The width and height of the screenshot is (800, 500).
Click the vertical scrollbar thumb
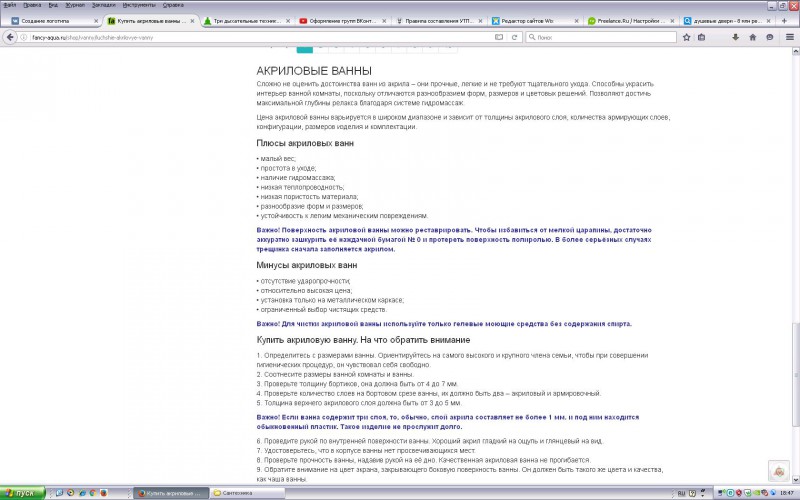click(x=795, y=374)
